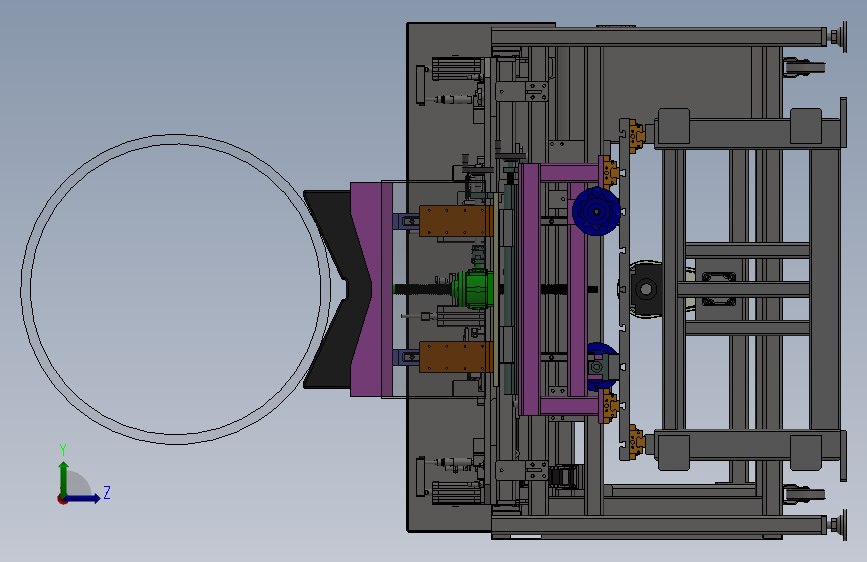Click the green lead screw nut housing
Viewport: 867px width, 562px height.
(x=473, y=289)
